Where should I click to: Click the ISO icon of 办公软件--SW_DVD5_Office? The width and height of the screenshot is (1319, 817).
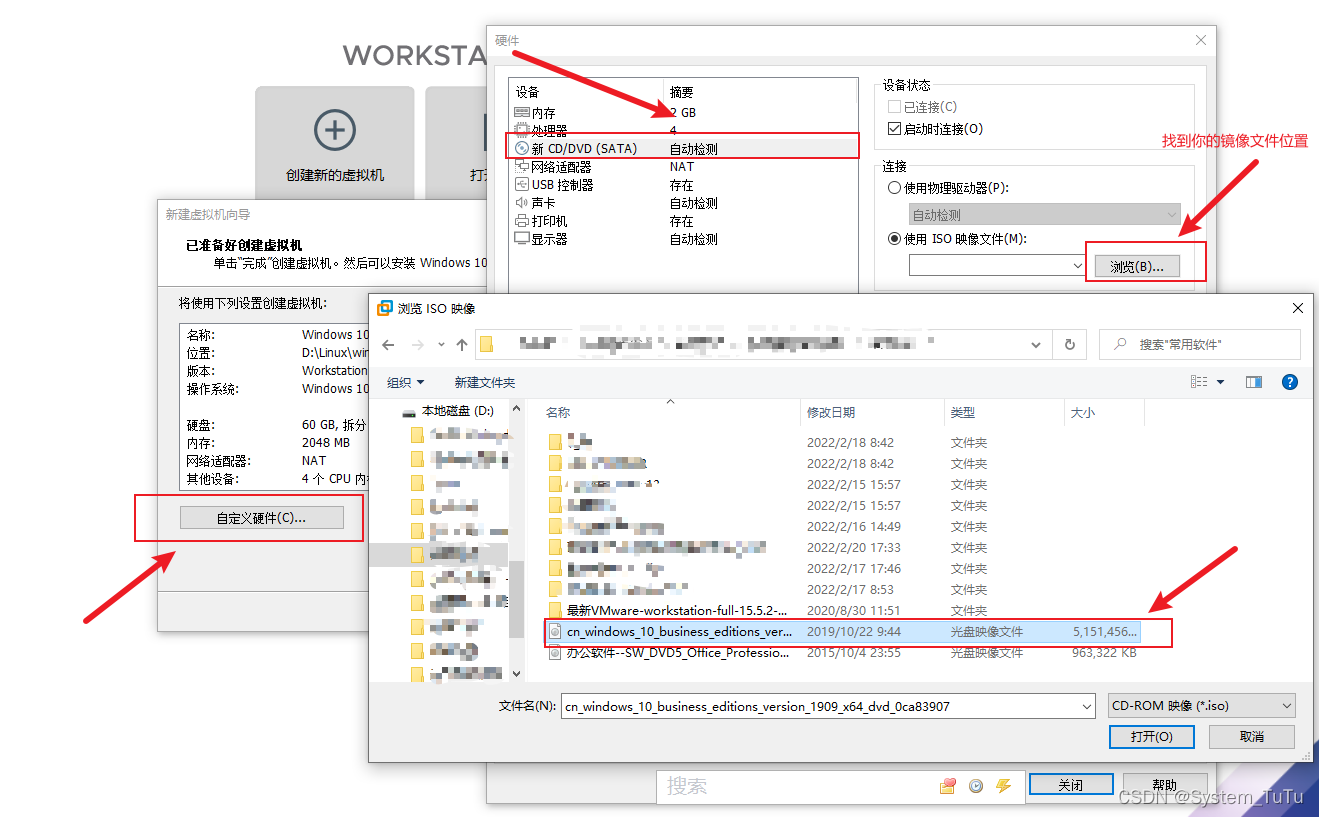[x=555, y=652]
